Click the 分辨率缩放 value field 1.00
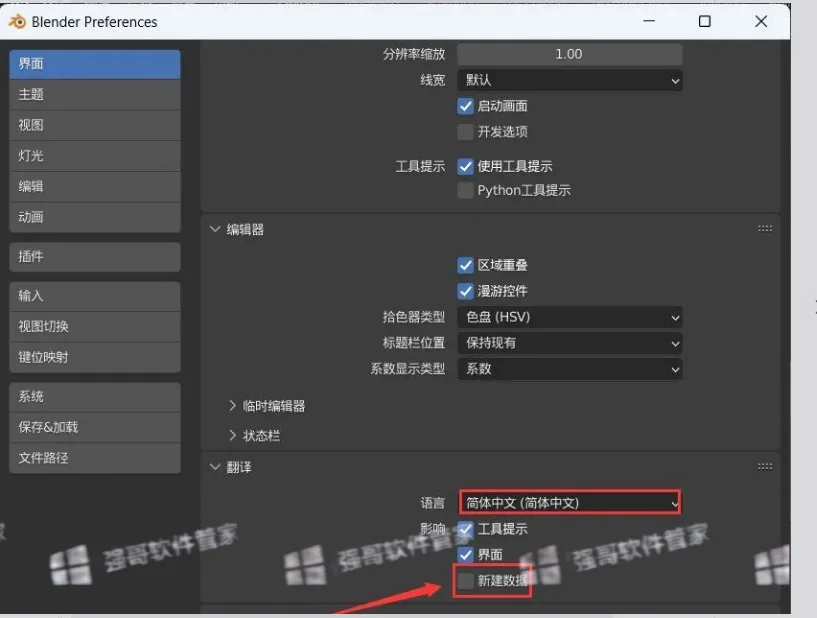Screen dimensions: 817x618 570,54
